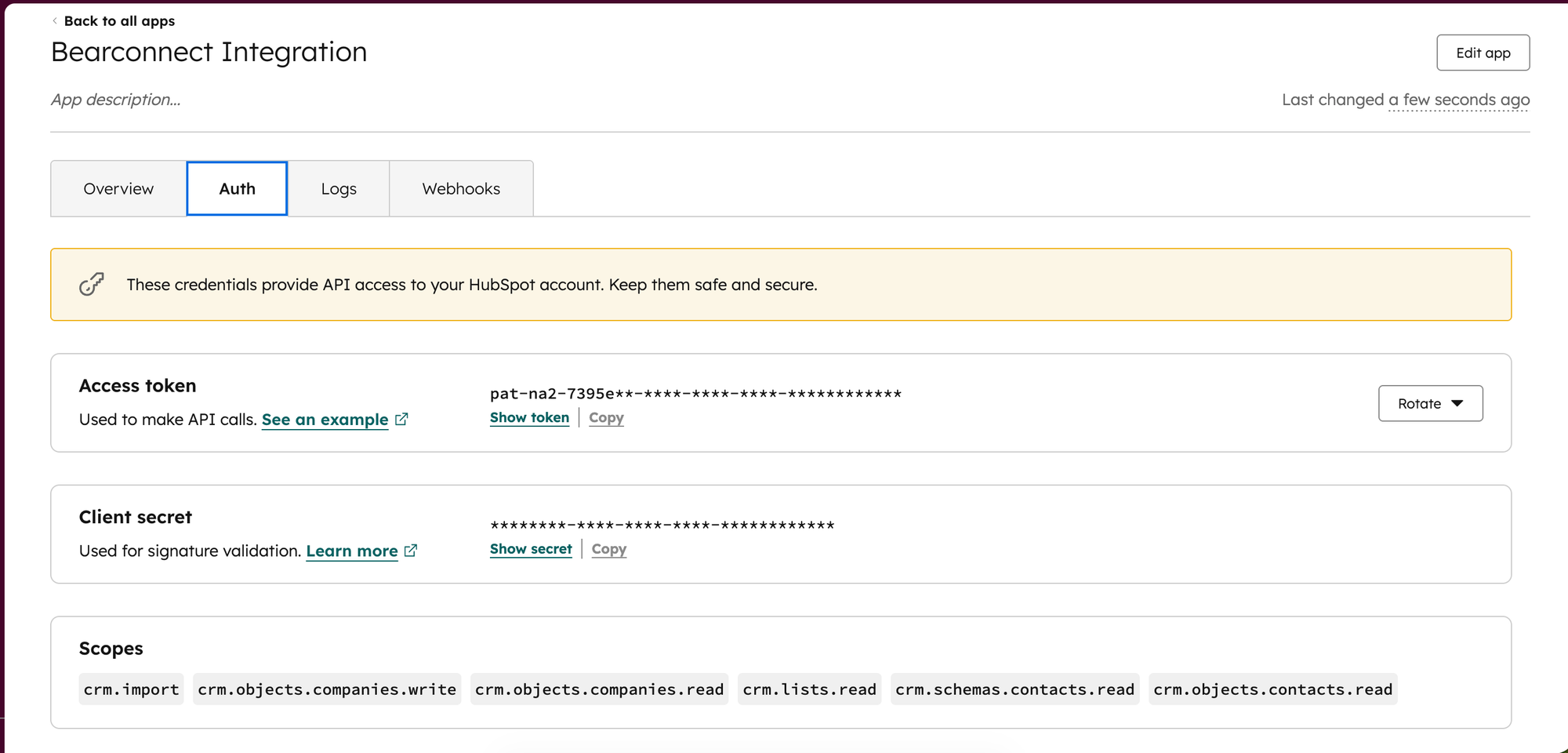This screenshot has width=1568, height=753.
Task: Open the See an example link
Action: pos(325,420)
